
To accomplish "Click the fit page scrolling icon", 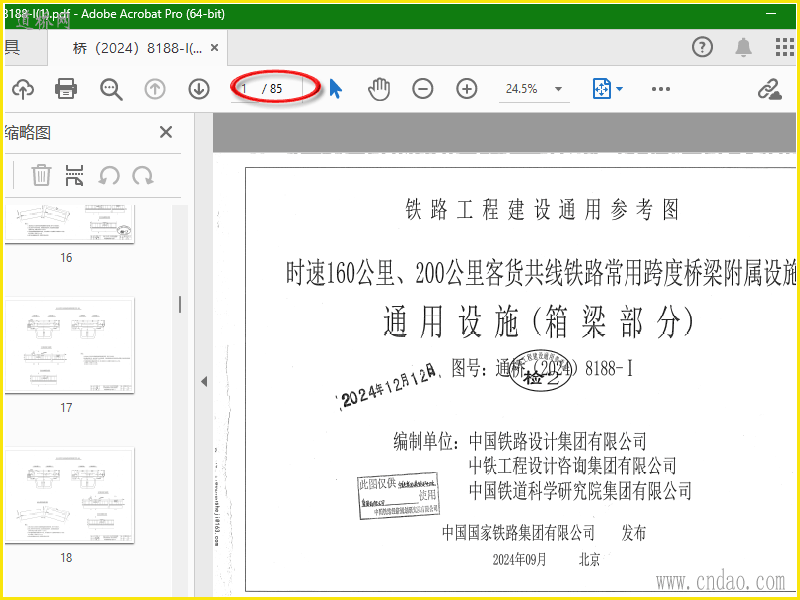I will (x=602, y=89).
